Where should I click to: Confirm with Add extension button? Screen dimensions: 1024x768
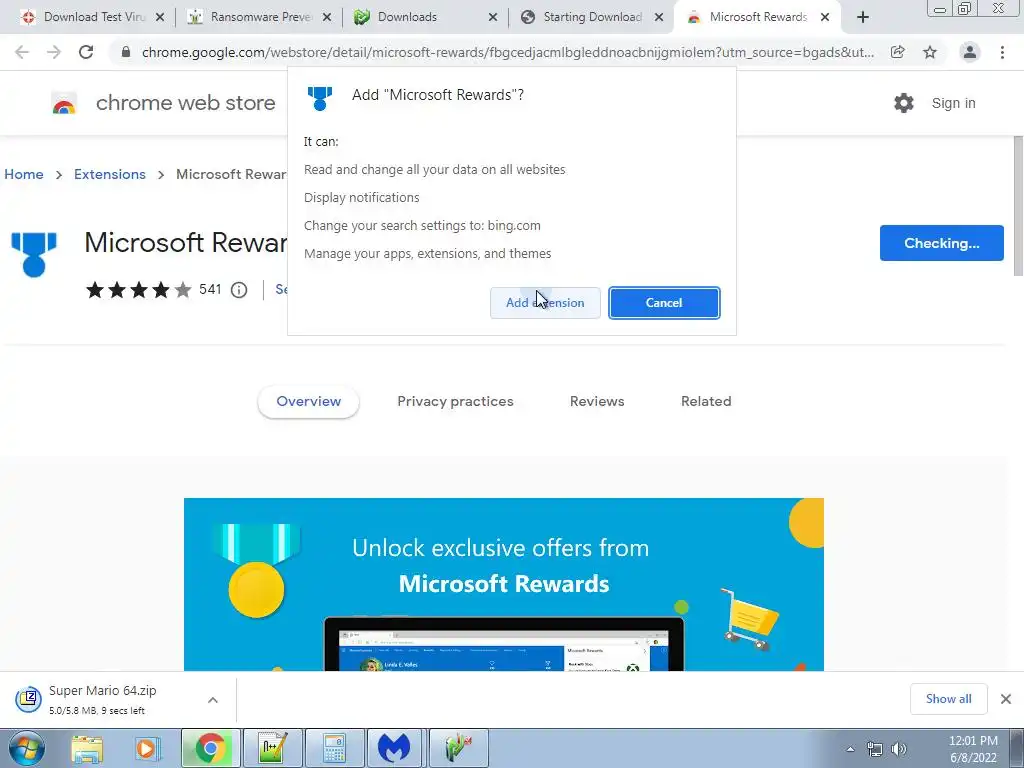(545, 303)
